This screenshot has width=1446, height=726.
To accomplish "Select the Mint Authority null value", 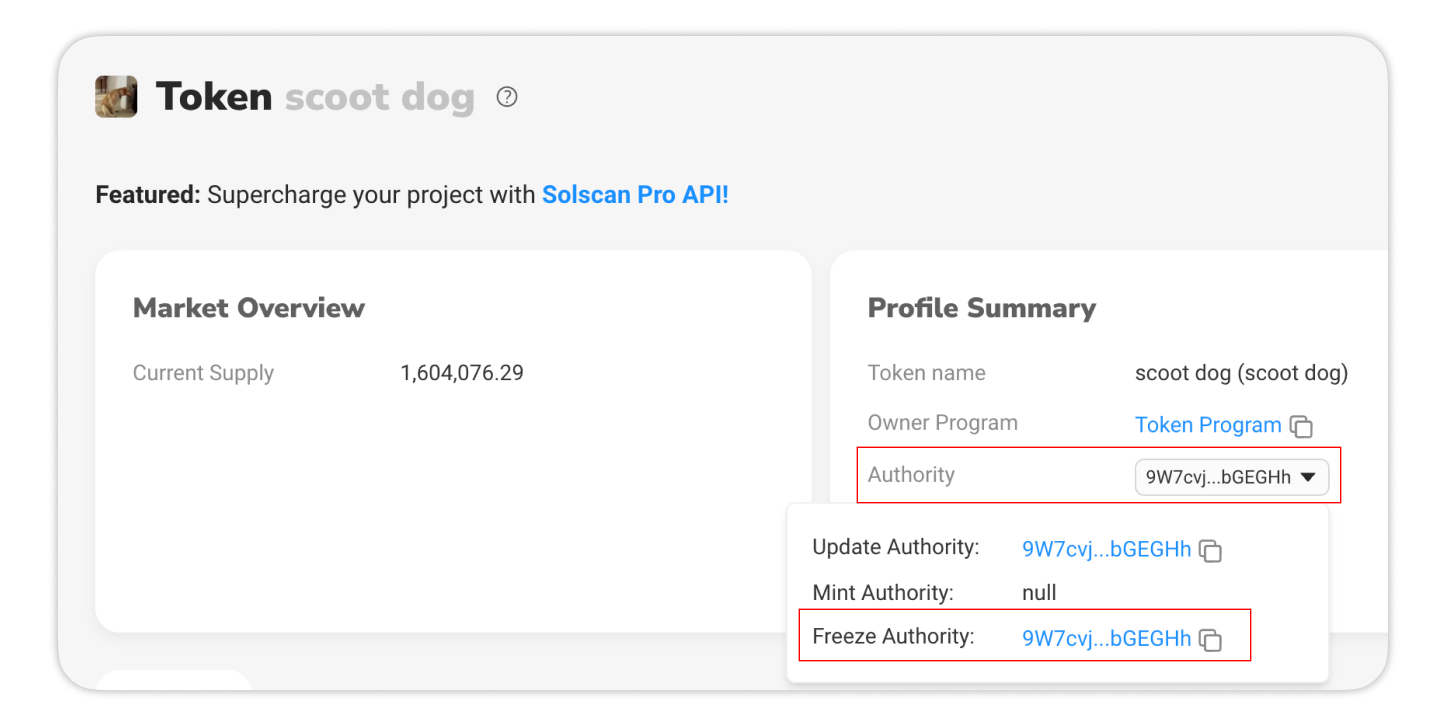I will pyautogui.click(x=1039, y=593).
